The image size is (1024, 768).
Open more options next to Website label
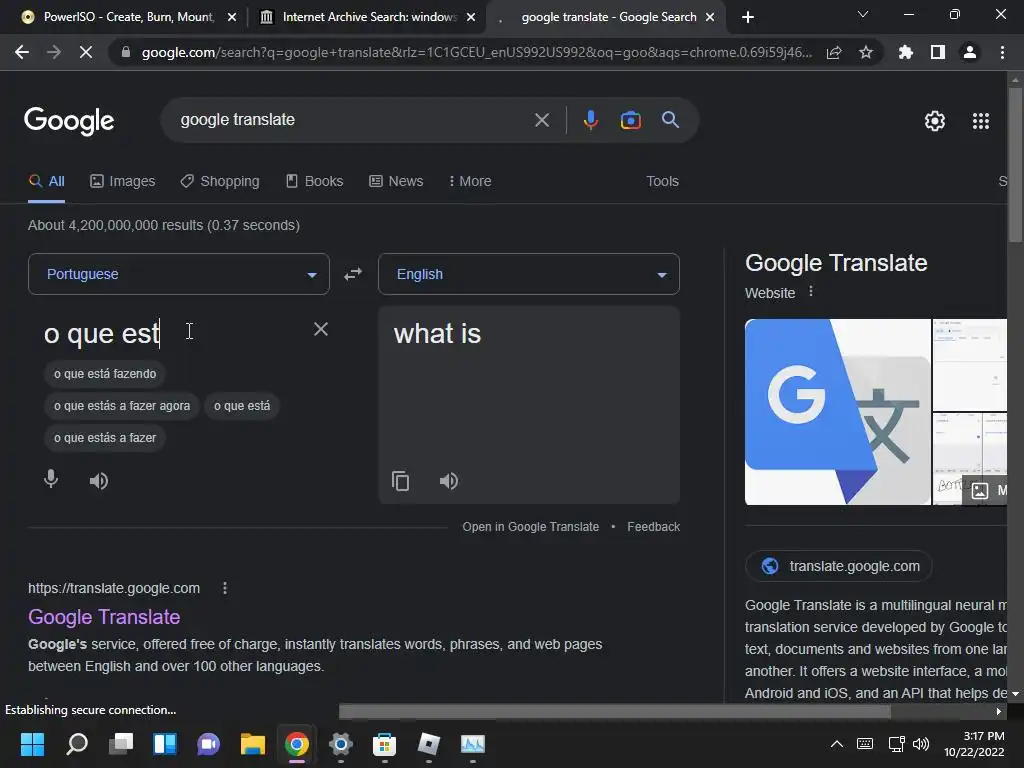click(x=811, y=292)
